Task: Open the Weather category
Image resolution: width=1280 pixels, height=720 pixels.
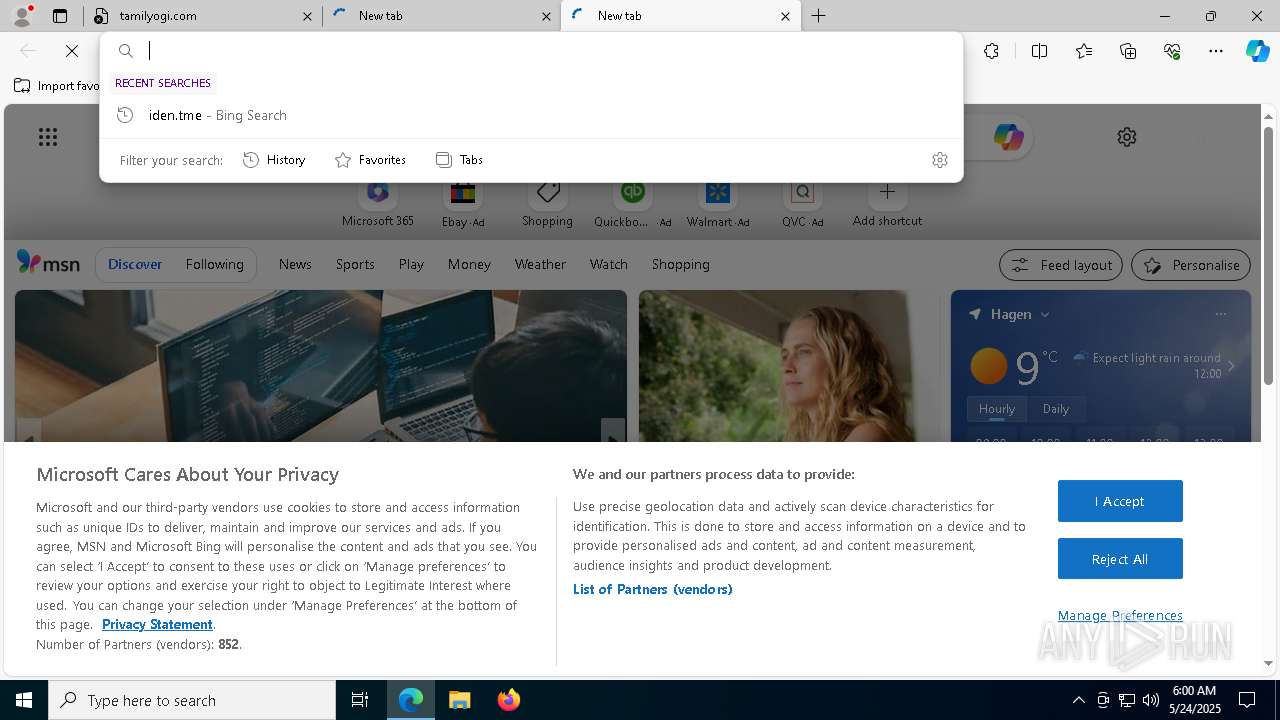Action: pos(540,265)
